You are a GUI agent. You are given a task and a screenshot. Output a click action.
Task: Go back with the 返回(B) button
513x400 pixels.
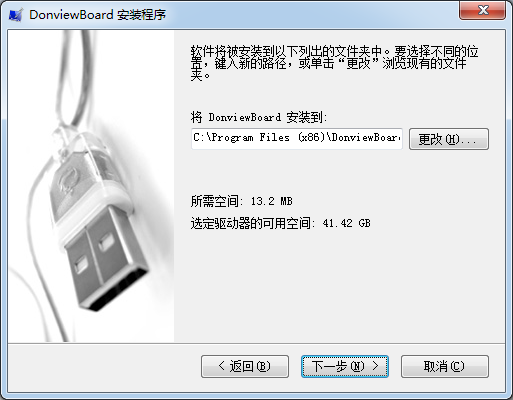[245, 366]
